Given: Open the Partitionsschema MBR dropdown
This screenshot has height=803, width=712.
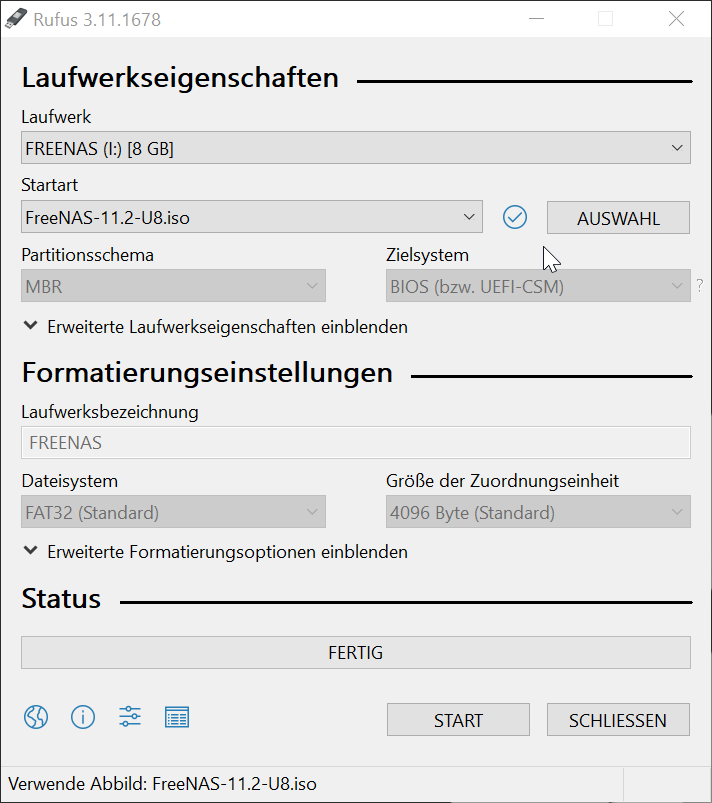Looking at the screenshot, I should [x=173, y=286].
